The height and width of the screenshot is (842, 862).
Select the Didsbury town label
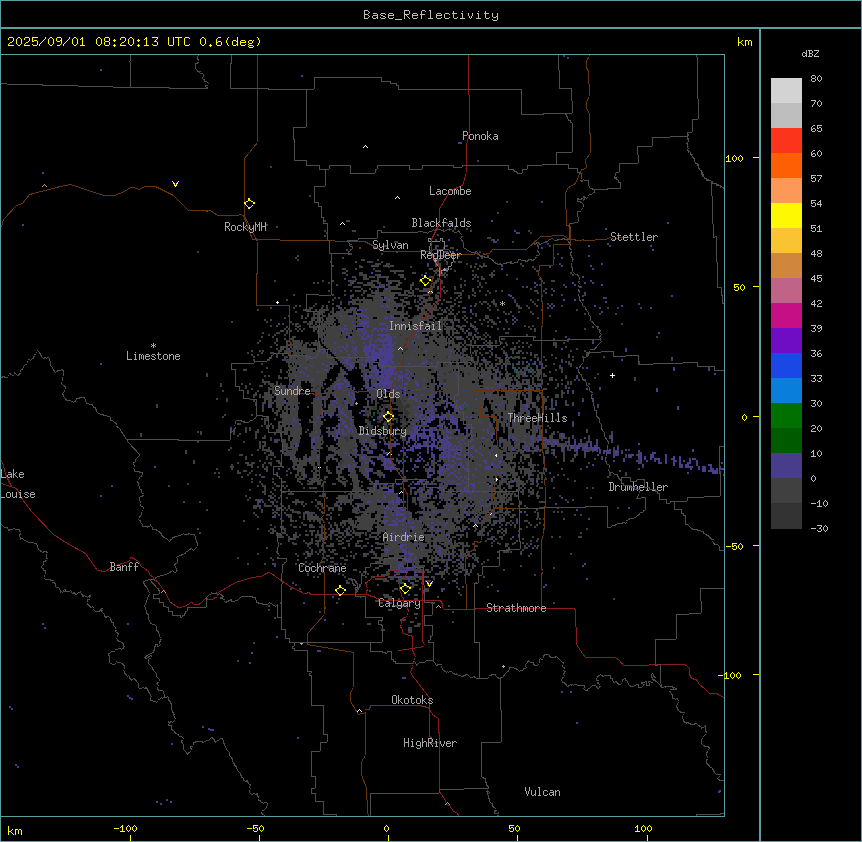click(383, 431)
